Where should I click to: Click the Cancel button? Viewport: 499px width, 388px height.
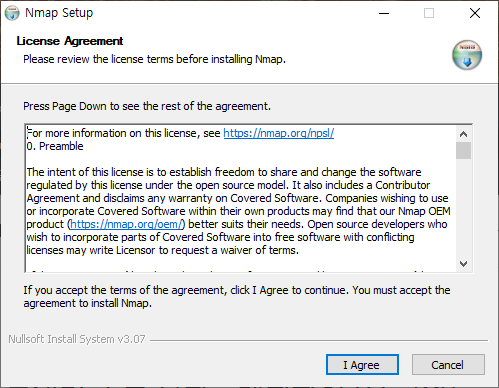click(448, 365)
